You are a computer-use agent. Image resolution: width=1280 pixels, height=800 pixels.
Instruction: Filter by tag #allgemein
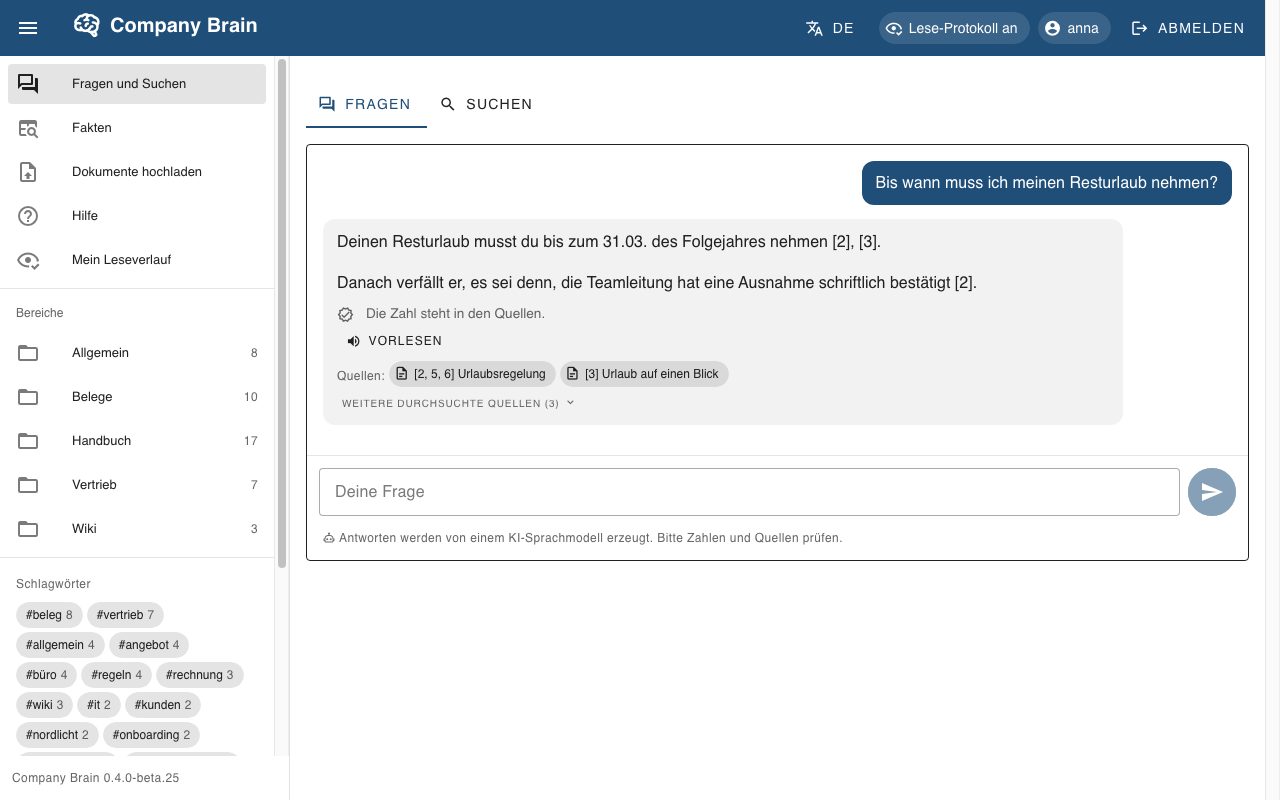60,645
